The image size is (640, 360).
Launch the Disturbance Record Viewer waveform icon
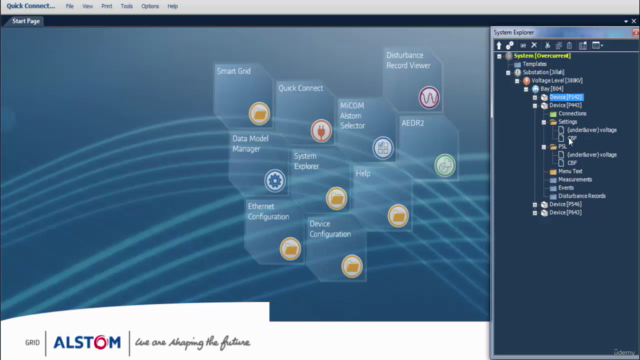tap(429, 98)
